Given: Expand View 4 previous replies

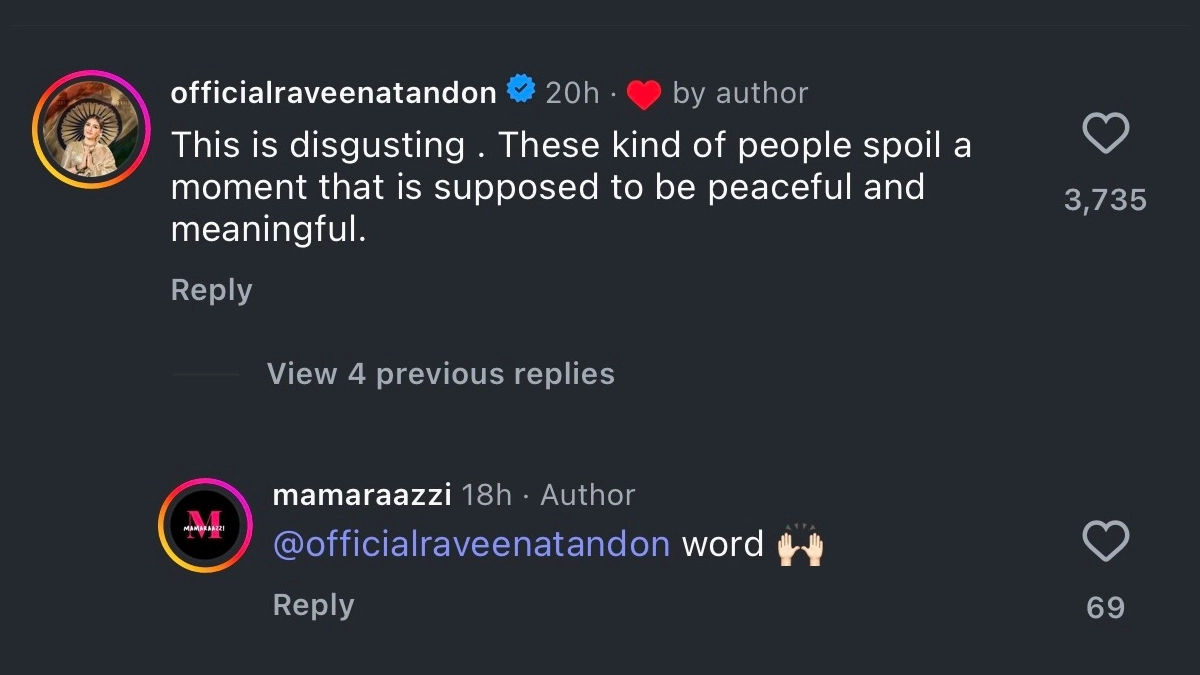Looking at the screenshot, I should (440, 374).
